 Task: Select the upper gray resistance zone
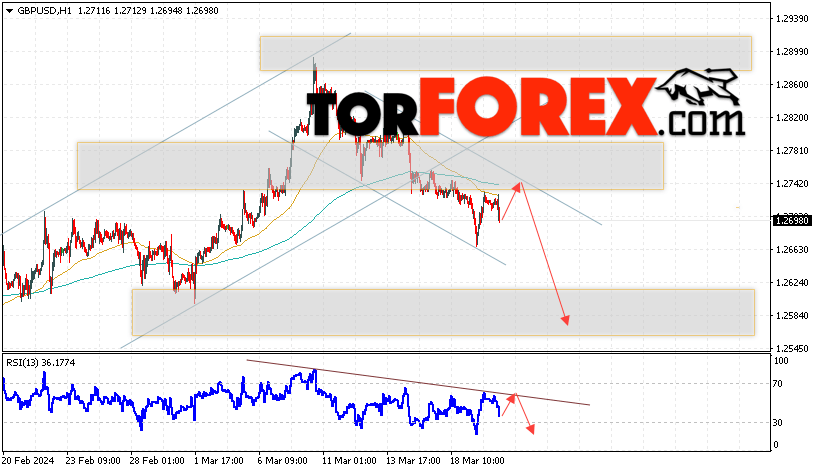[506, 53]
